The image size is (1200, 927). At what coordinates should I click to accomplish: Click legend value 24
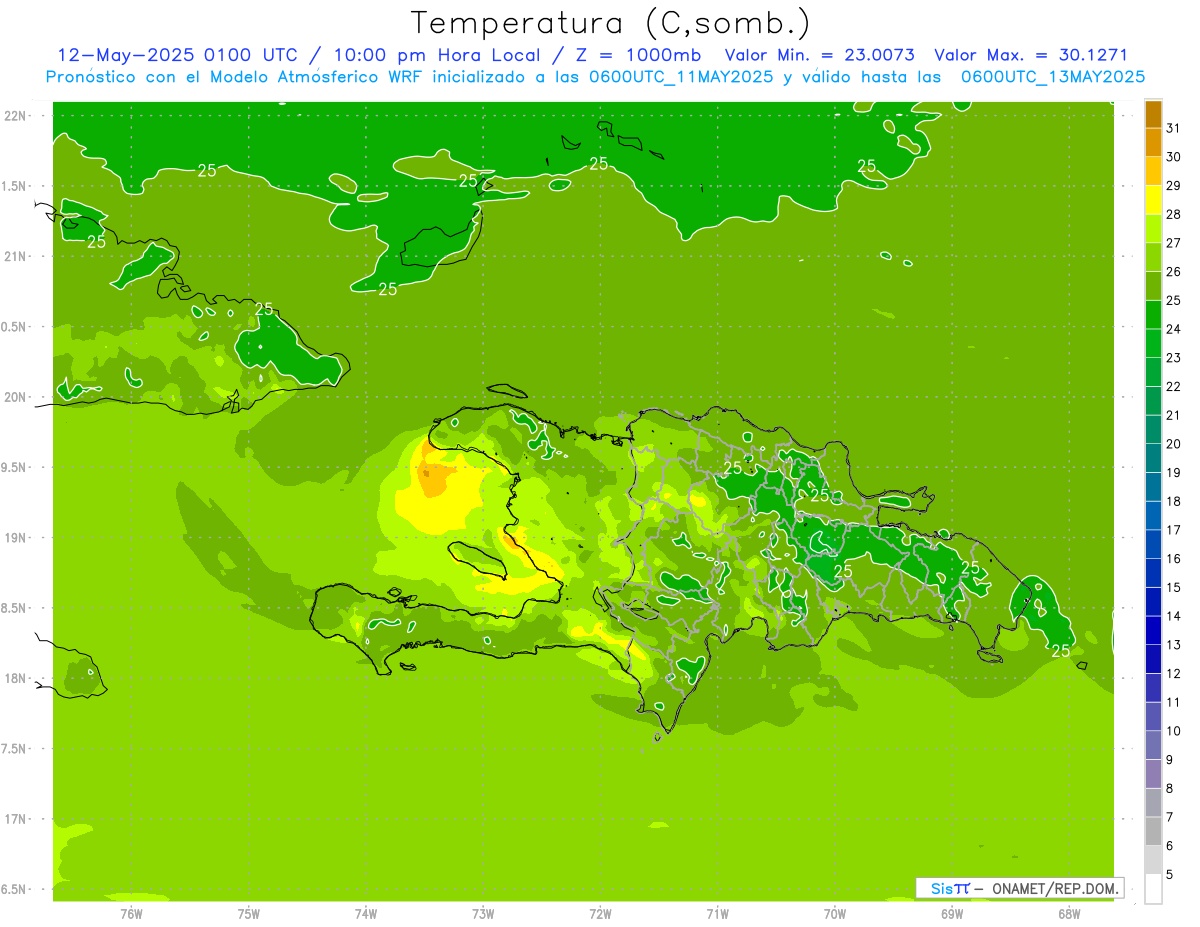click(x=1173, y=329)
